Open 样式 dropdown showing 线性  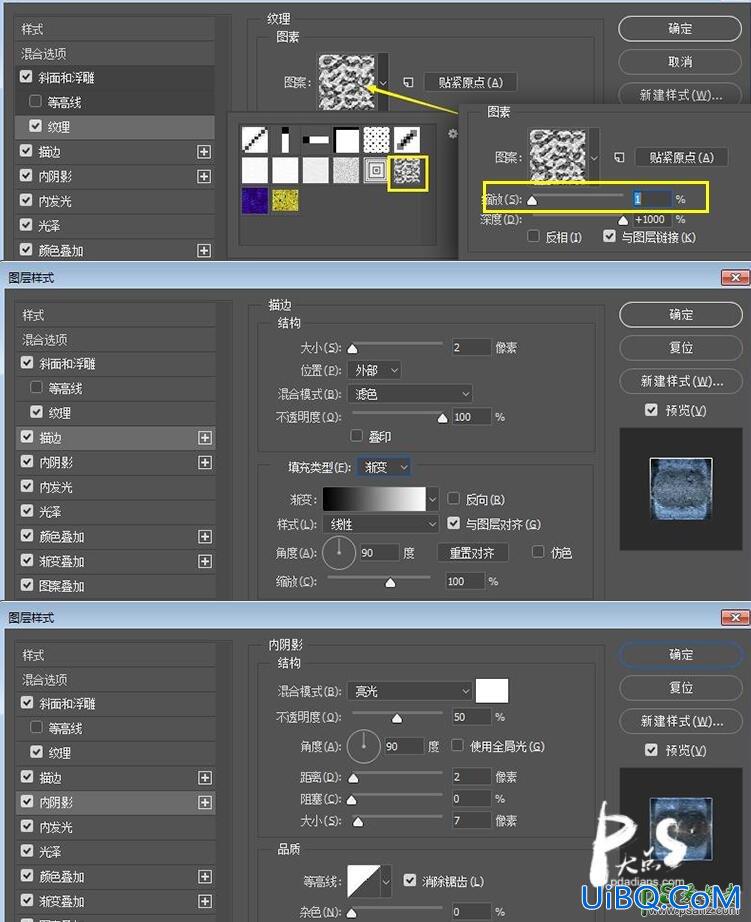coord(380,524)
